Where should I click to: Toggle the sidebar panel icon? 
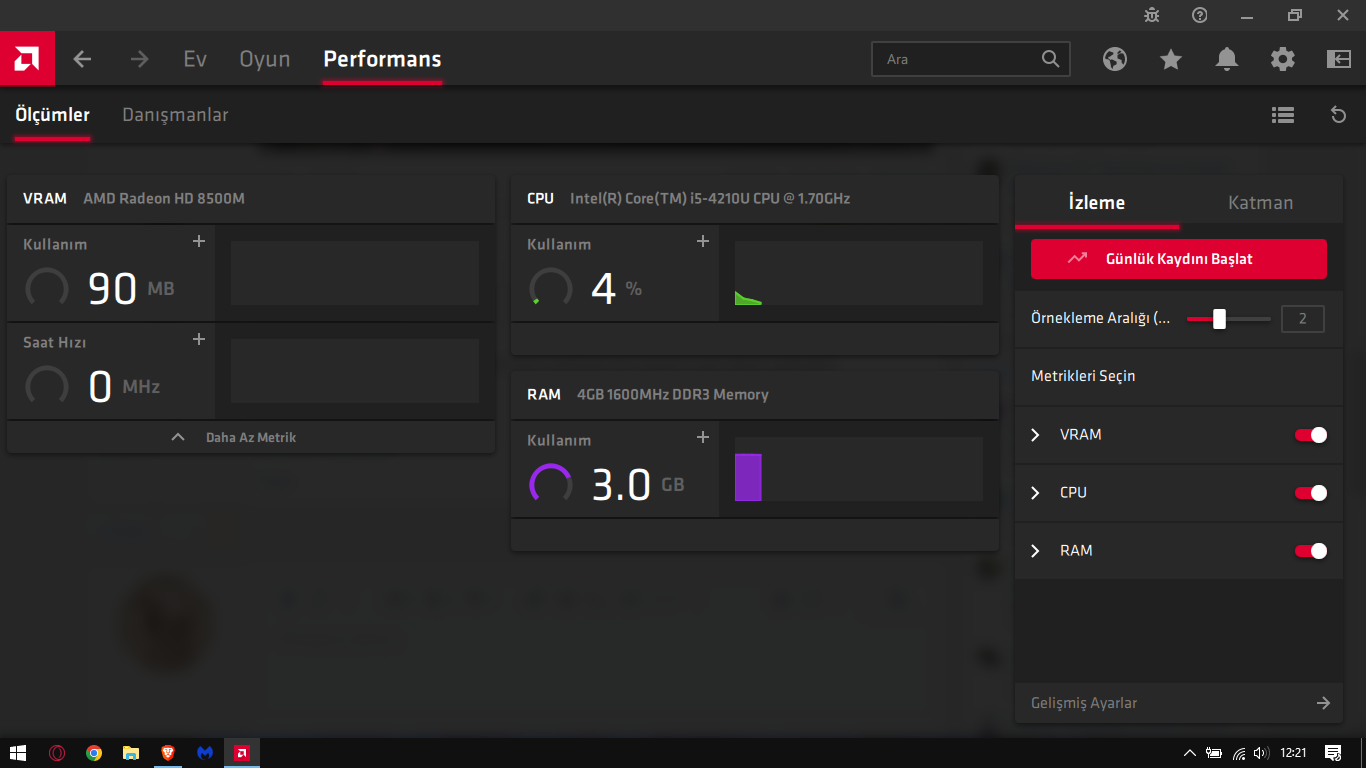tap(1339, 59)
